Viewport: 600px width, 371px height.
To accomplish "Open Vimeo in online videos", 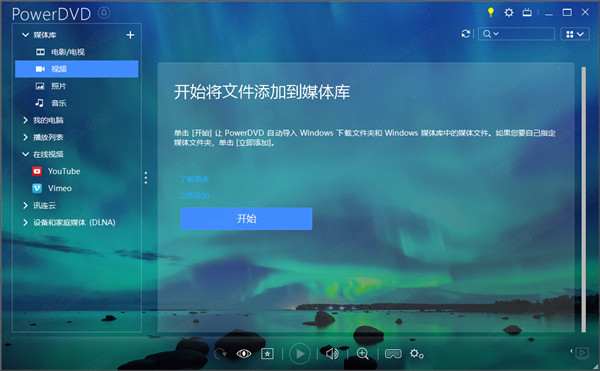I will 60,188.
